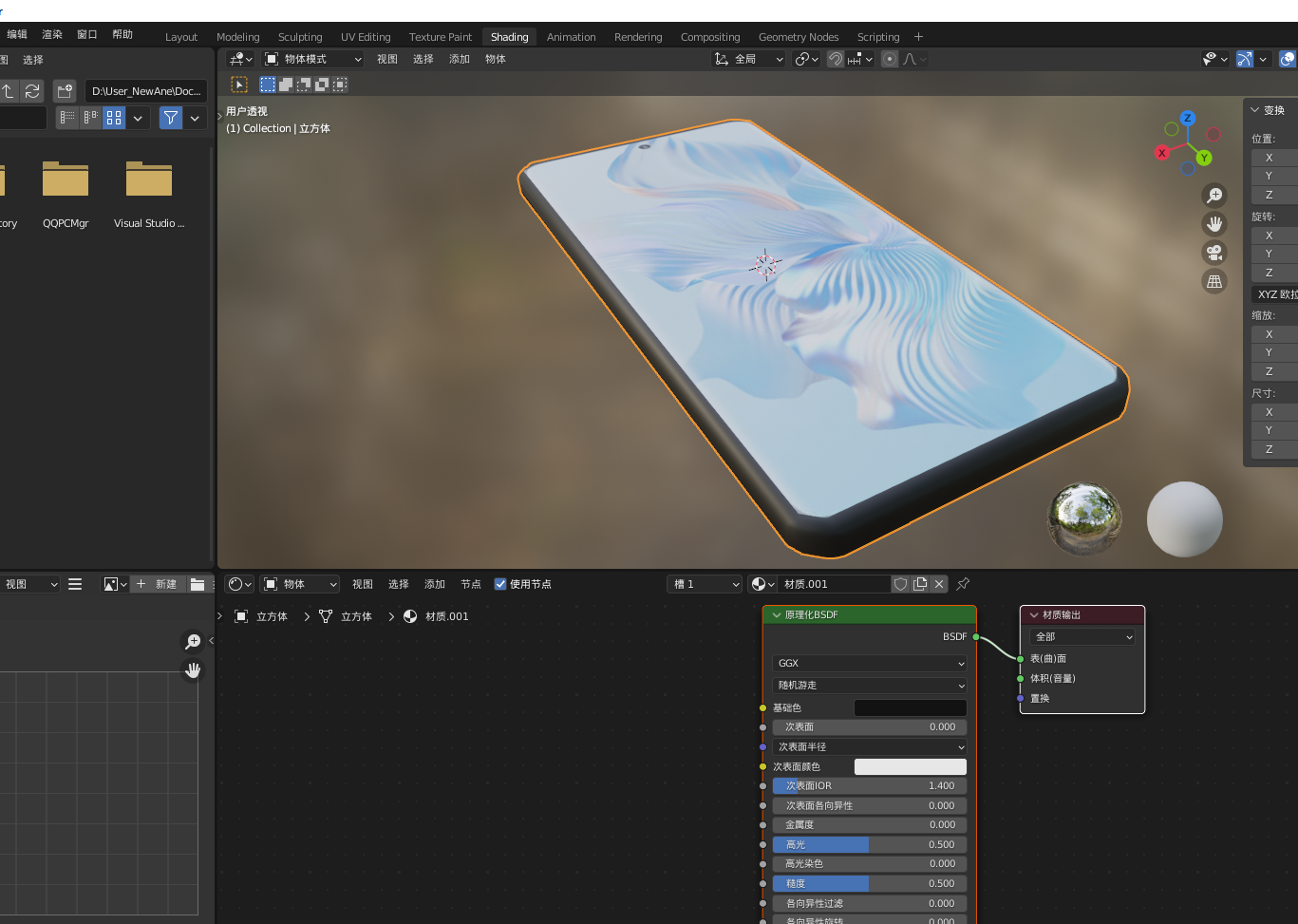Open image from folder icon in image editor
Screen dimensions: 1298x924
pyautogui.click(x=198, y=584)
